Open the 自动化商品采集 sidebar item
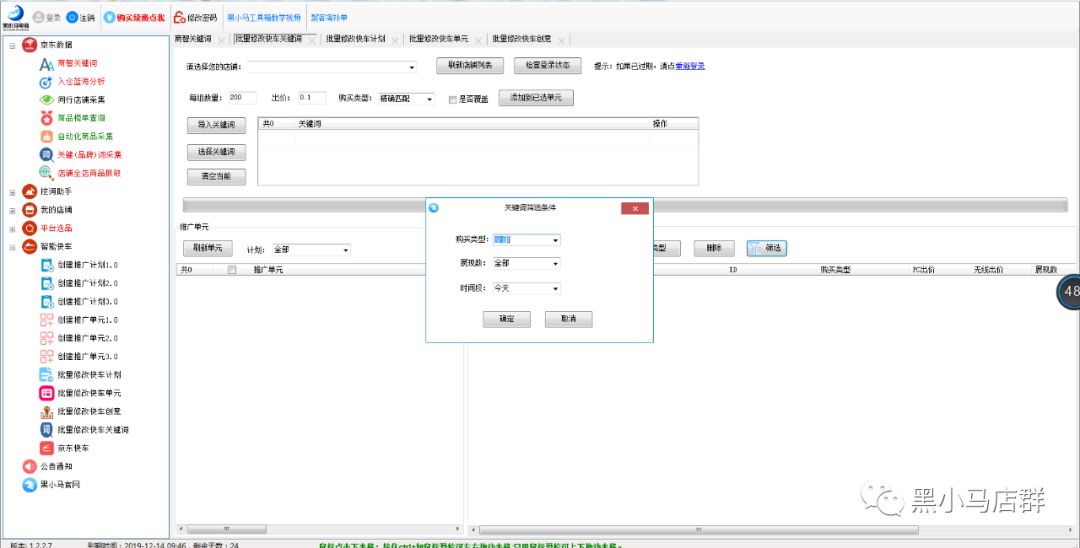Image resolution: width=1080 pixels, height=548 pixels. coord(85,136)
